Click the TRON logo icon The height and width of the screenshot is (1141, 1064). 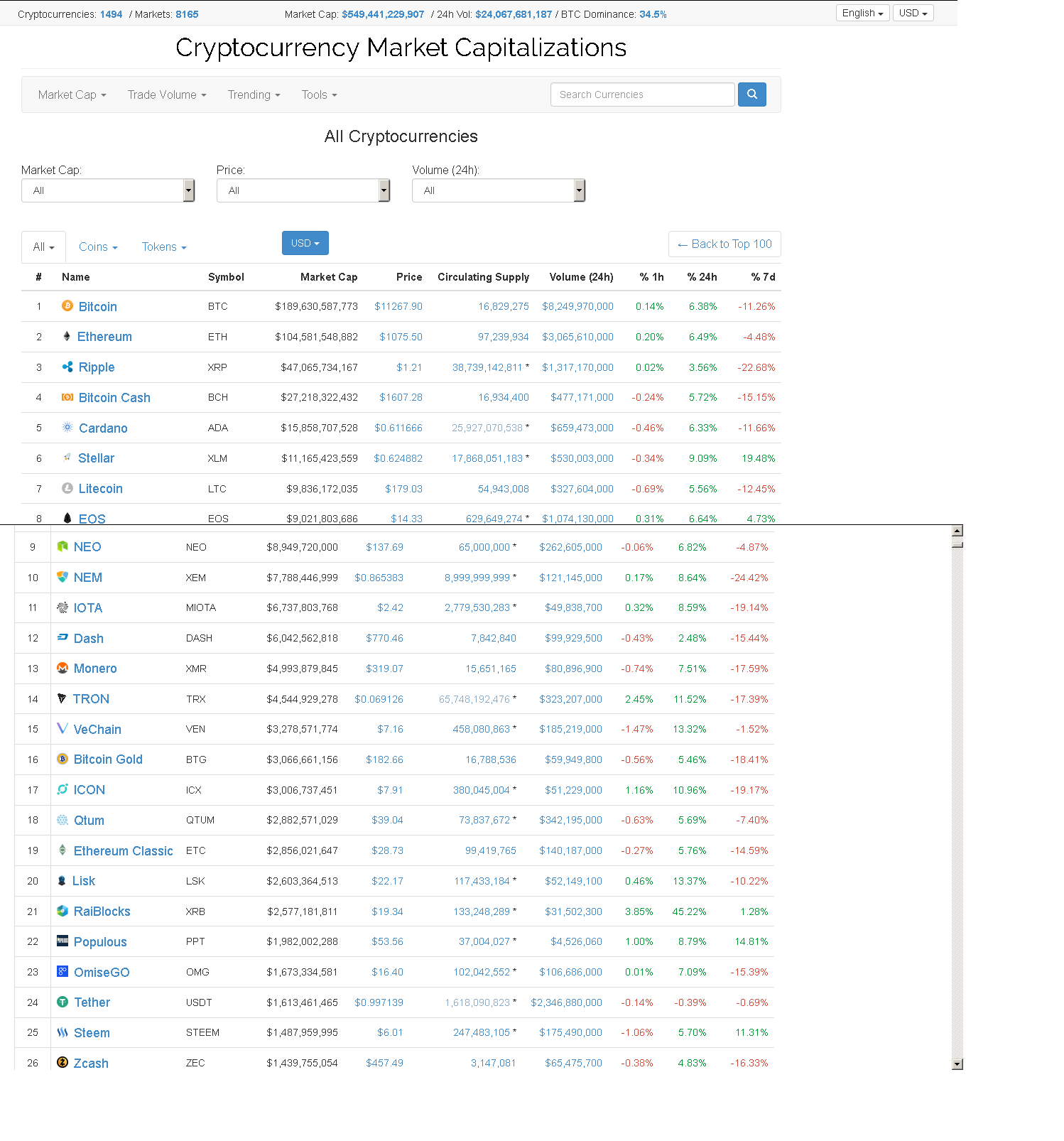pyautogui.click(x=62, y=698)
